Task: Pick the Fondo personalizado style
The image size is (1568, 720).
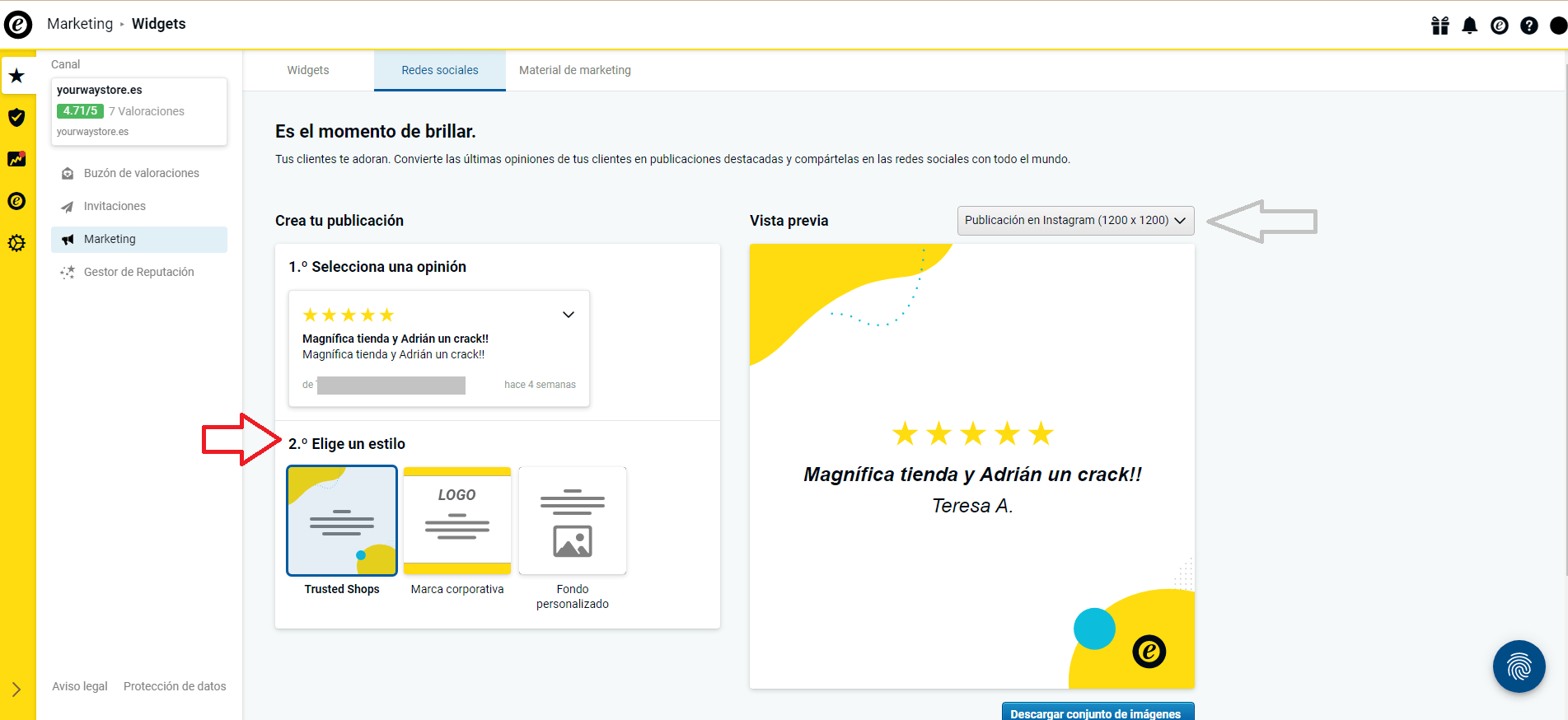Action: [573, 521]
